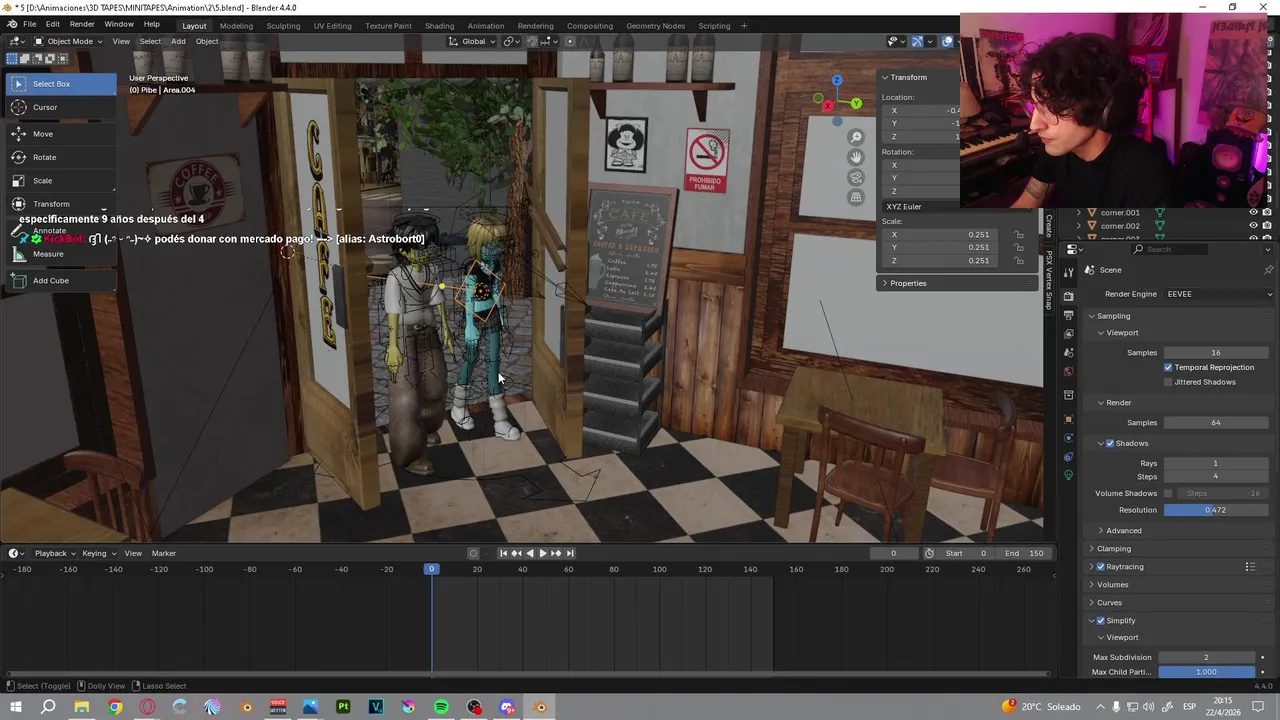The image size is (1280, 720).
Task: Enable the Jittered Shadows checkbox
Action: pyautogui.click(x=1168, y=382)
